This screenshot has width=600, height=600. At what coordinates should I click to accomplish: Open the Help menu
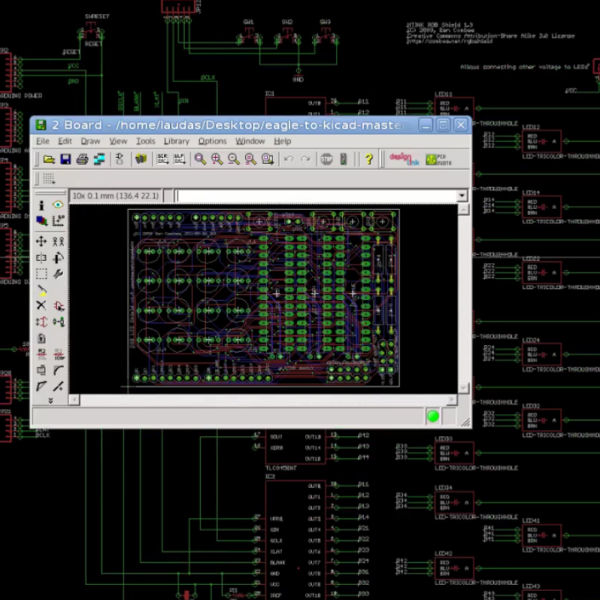click(x=282, y=141)
